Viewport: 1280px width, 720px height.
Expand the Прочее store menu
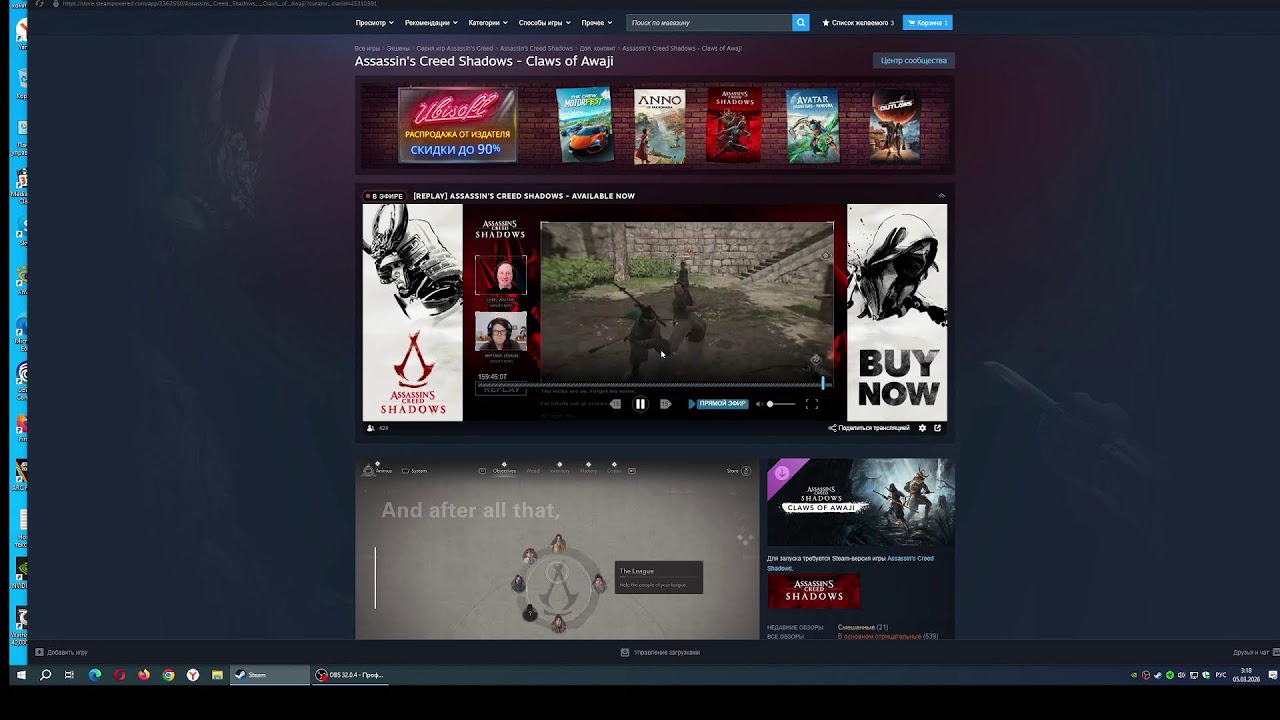coord(596,22)
